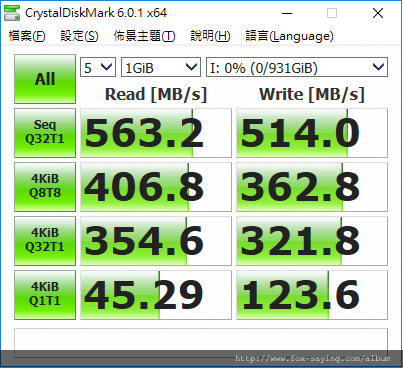Click the Write [MB/s] column header
Viewport: 403px width, 368px height.
[x=312, y=94]
